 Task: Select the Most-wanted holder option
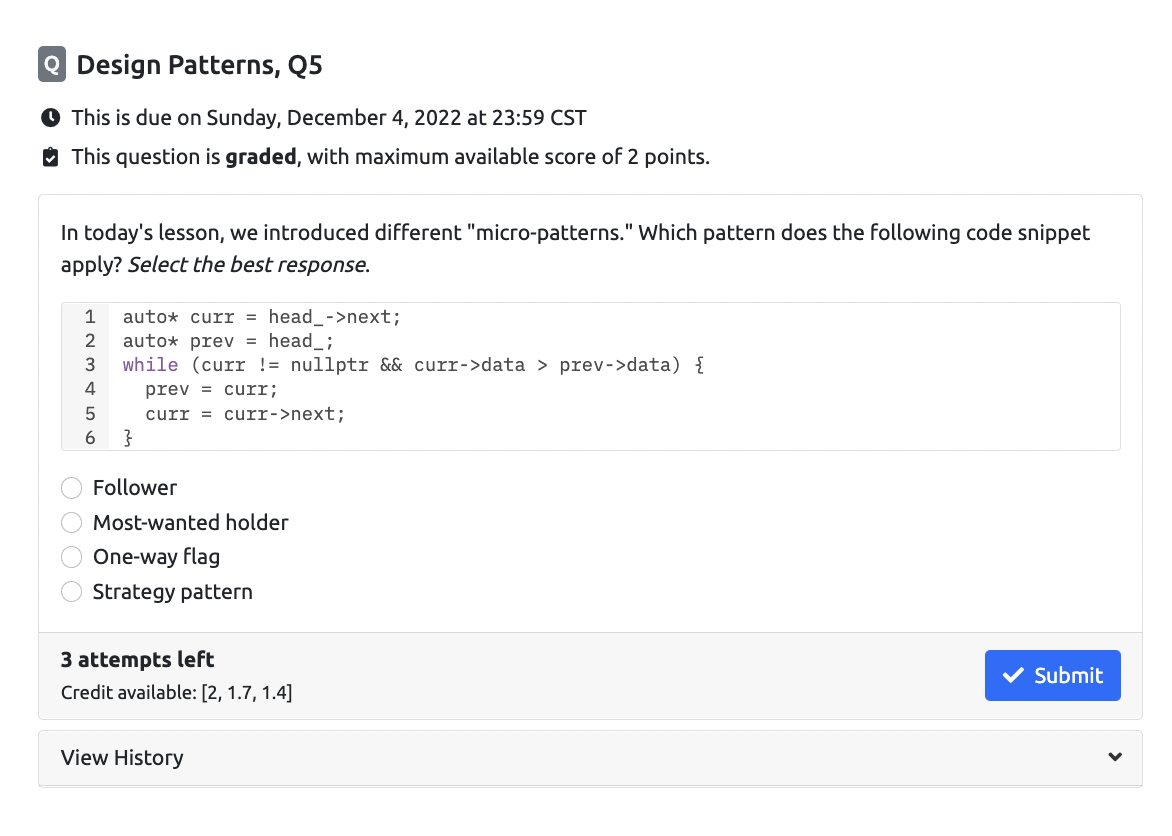tap(71, 523)
